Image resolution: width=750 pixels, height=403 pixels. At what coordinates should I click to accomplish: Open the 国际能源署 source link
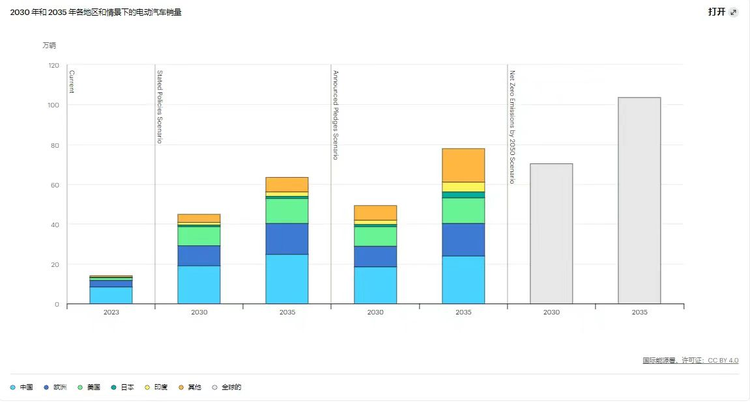click(660, 360)
